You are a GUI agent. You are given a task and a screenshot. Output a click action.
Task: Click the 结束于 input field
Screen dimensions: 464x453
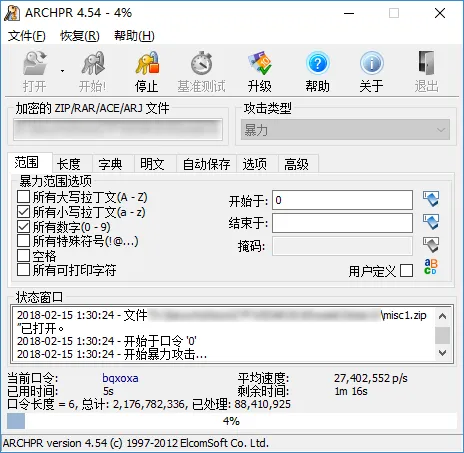tap(342, 223)
